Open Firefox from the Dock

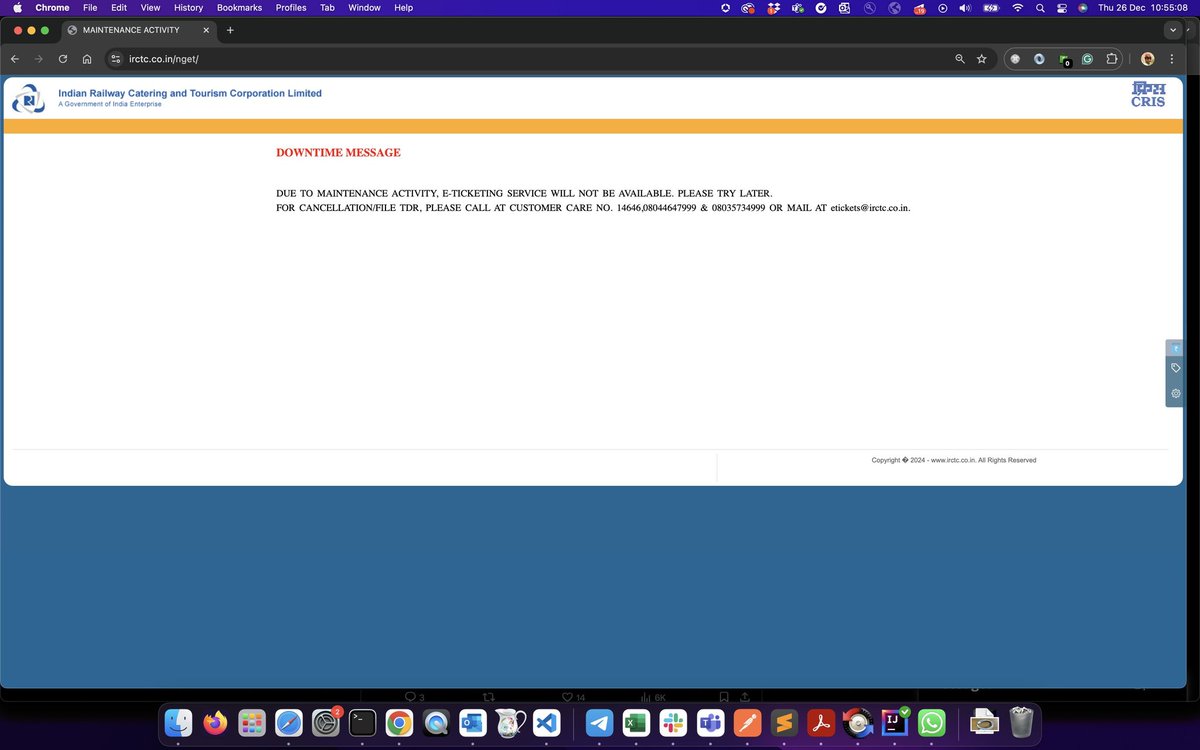pyautogui.click(x=215, y=722)
